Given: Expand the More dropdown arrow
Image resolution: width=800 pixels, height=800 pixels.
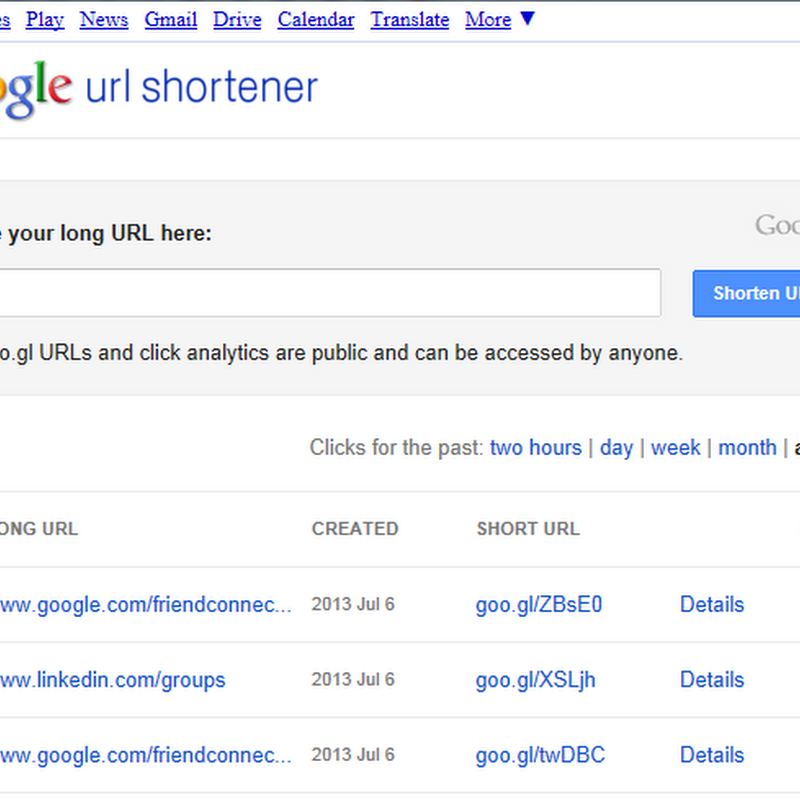Looking at the screenshot, I should point(527,19).
